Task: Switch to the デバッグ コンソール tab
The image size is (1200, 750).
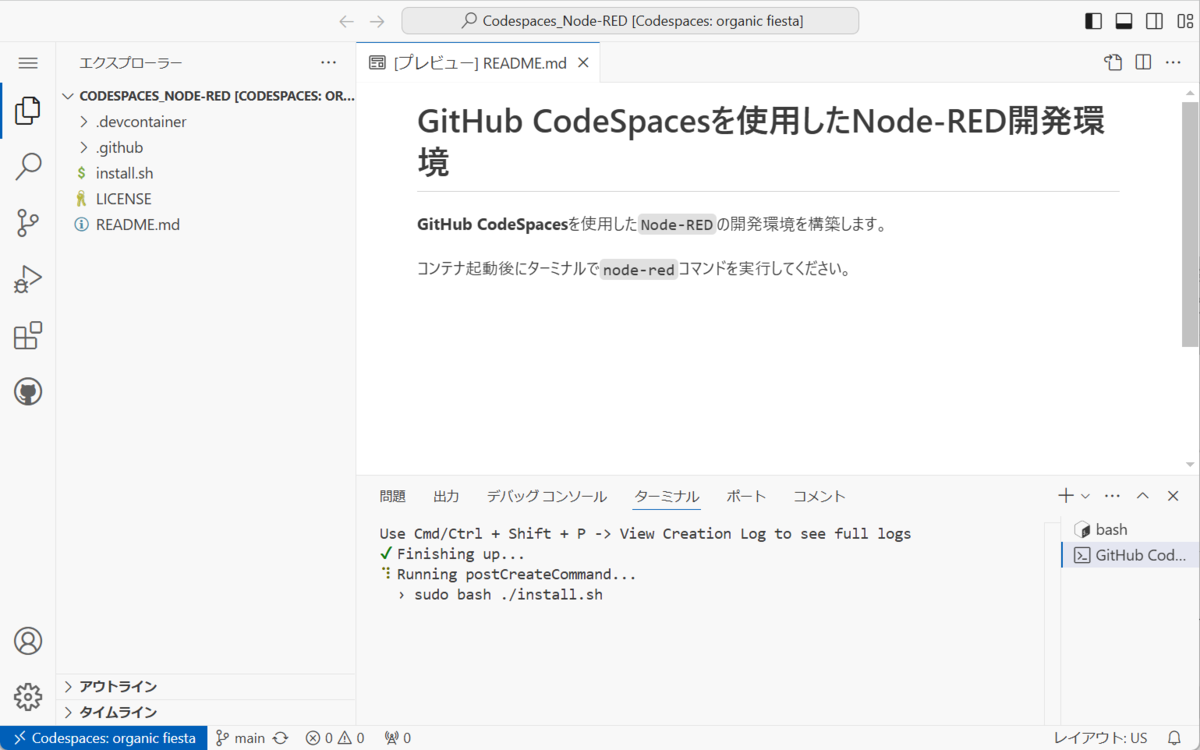Action: (546, 496)
